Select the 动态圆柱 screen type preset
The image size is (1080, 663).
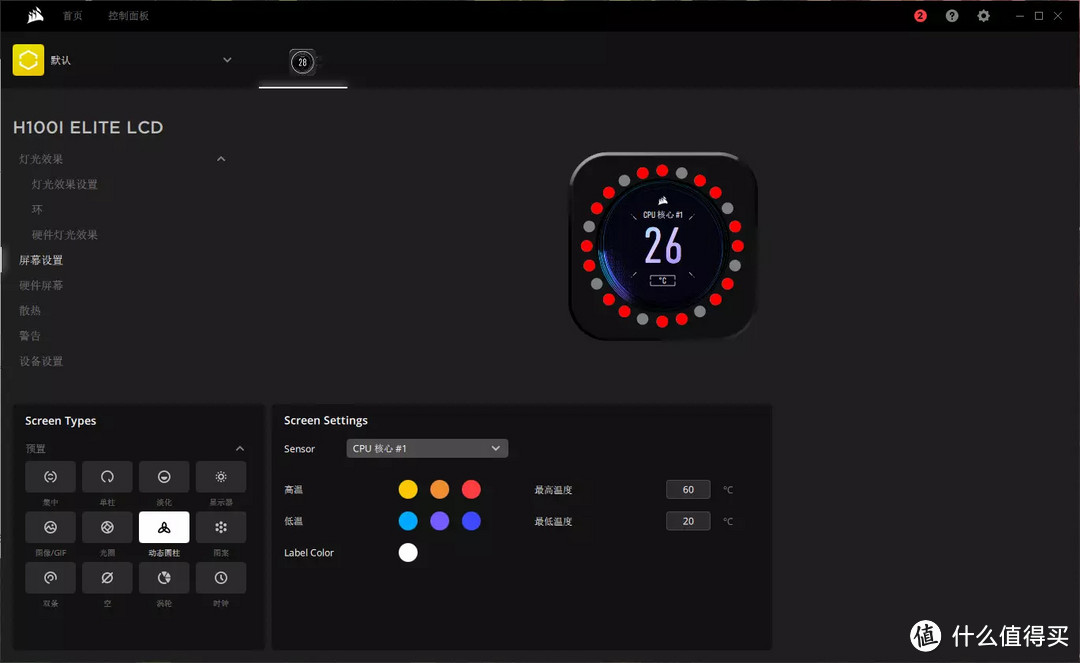click(164, 527)
